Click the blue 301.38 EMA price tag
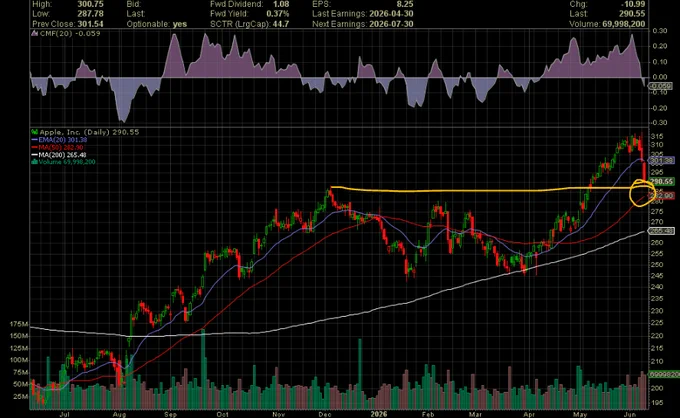Image resolution: width=680 pixels, height=418 pixels. click(661, 161)
